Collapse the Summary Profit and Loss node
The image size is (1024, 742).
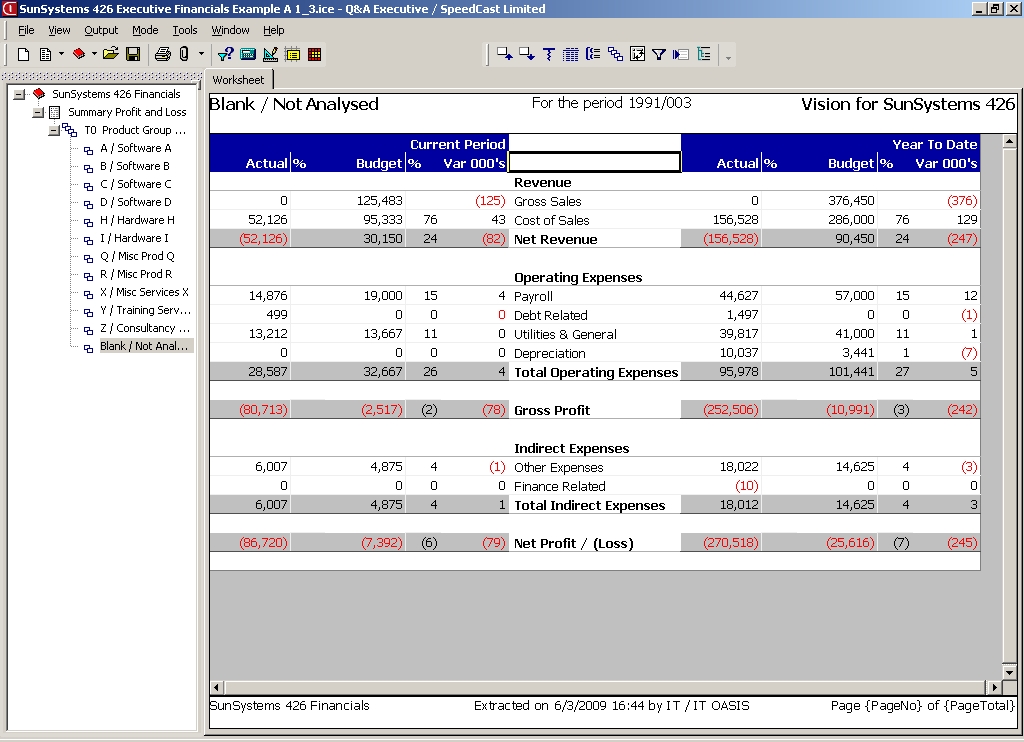38,112
